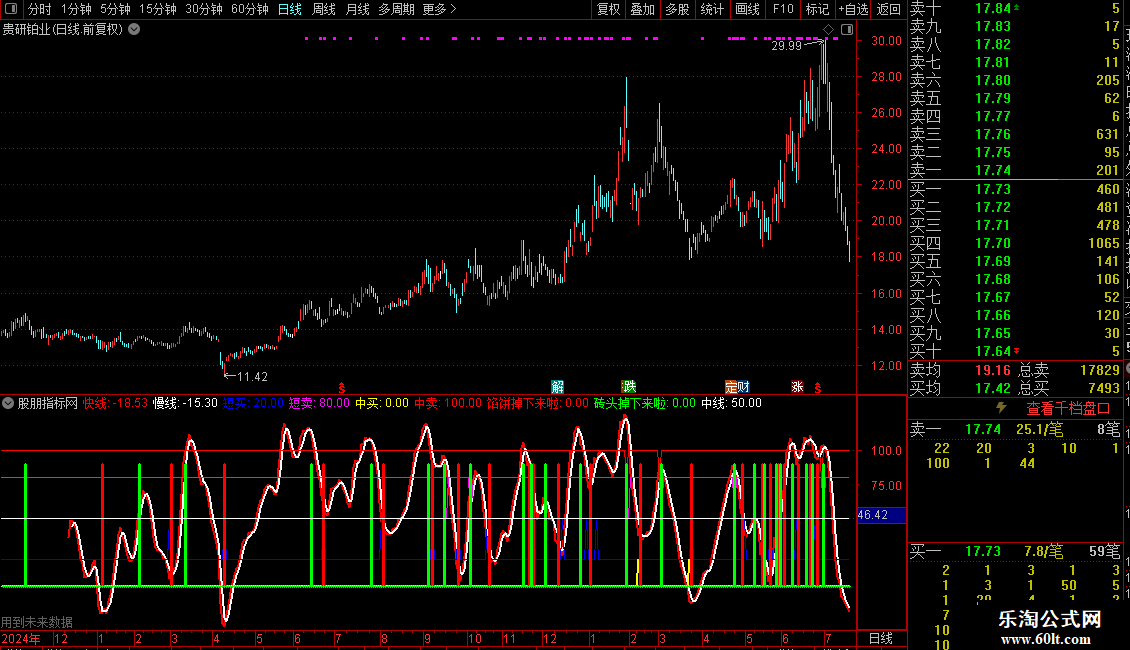Switch to the 5分钟 period
The image size is (1130, 650).
115,9
